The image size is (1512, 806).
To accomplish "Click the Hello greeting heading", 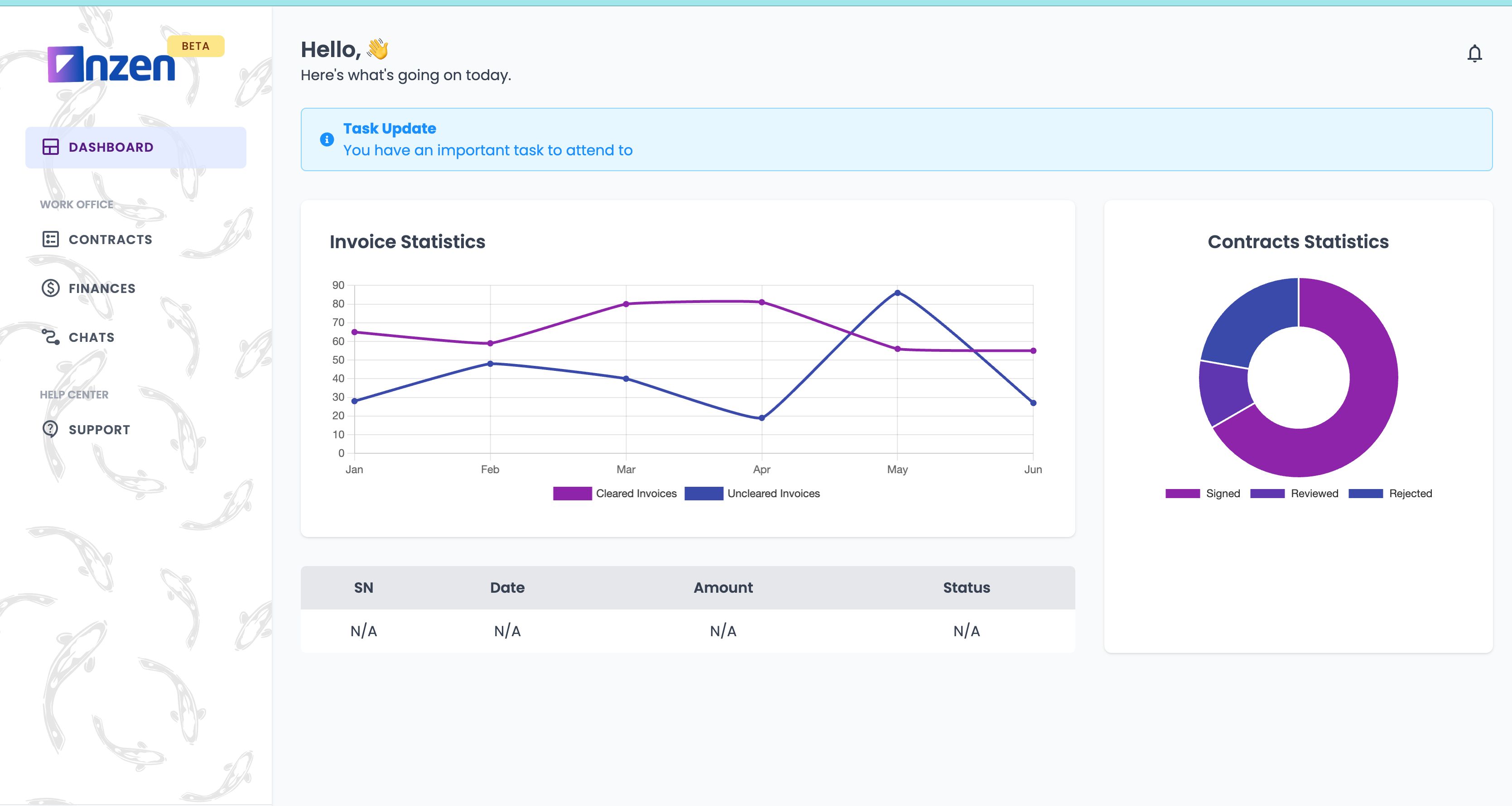I will point(331,50).
